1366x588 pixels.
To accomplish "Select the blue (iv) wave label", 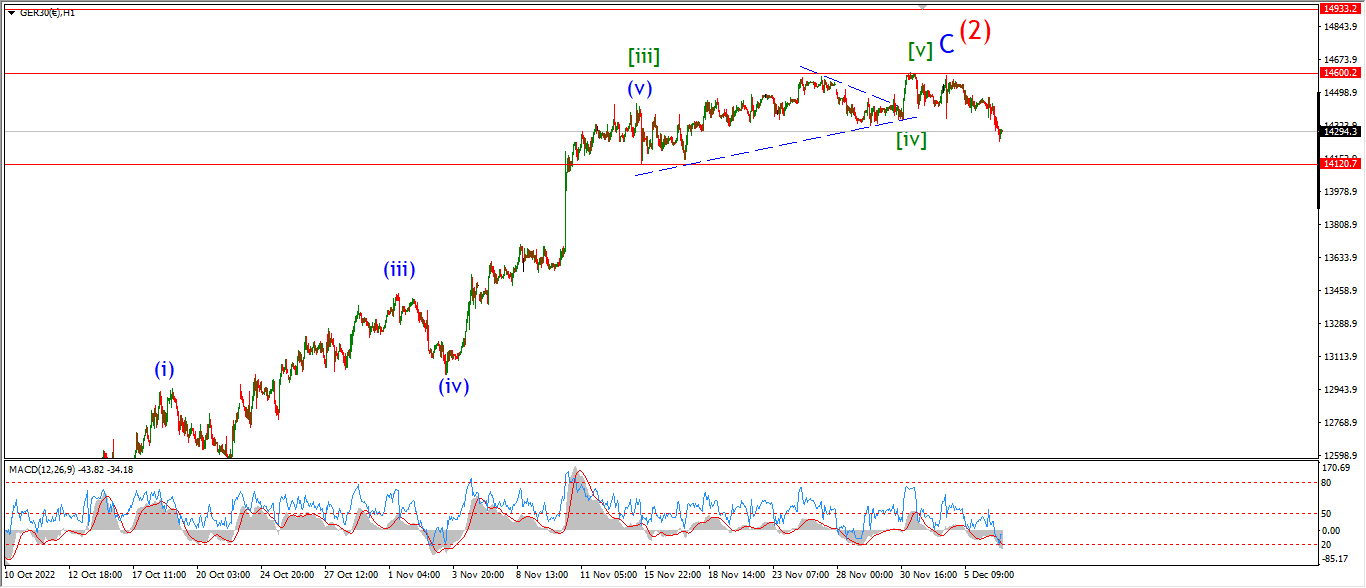I will coord(454,386).
